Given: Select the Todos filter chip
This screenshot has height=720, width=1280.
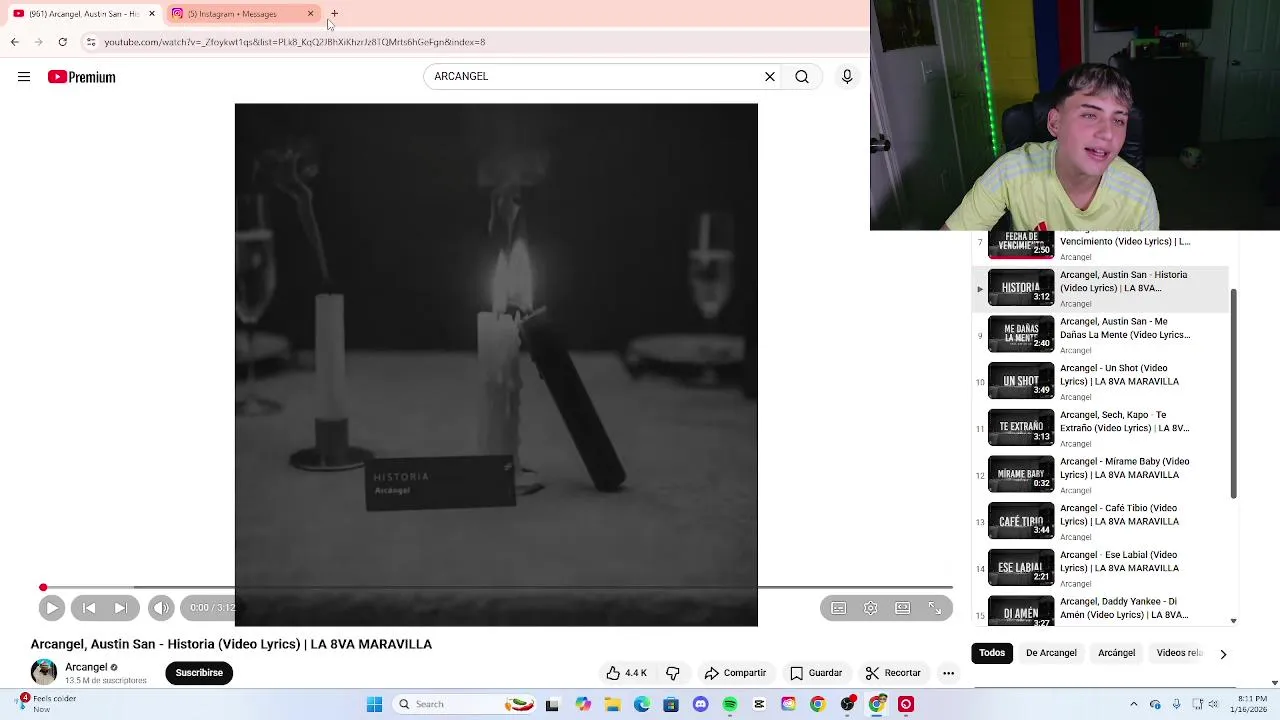Looking at the screenshot, I should (x=992, y=653).
